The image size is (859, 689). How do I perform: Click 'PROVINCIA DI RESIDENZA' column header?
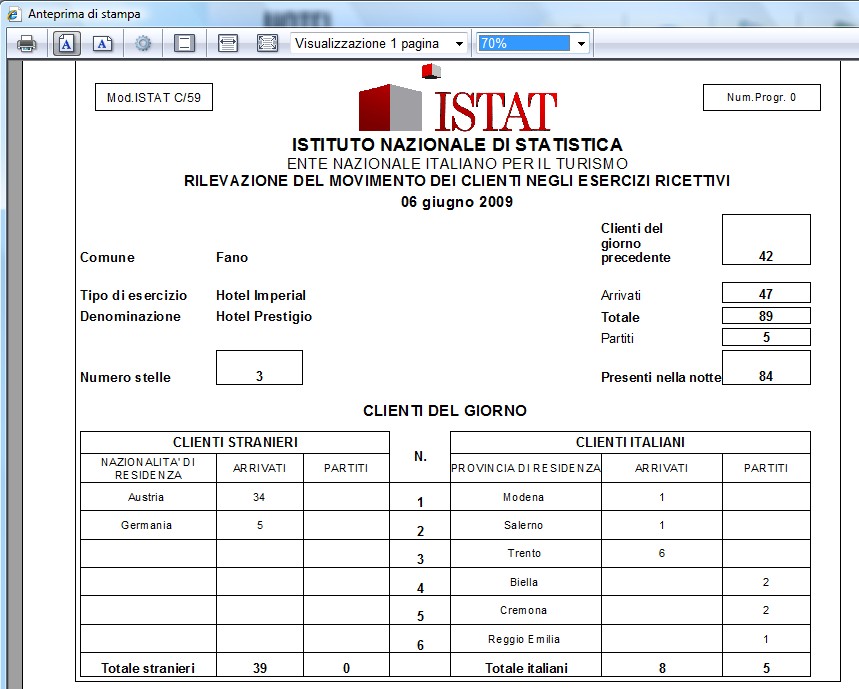pos(526,468)
